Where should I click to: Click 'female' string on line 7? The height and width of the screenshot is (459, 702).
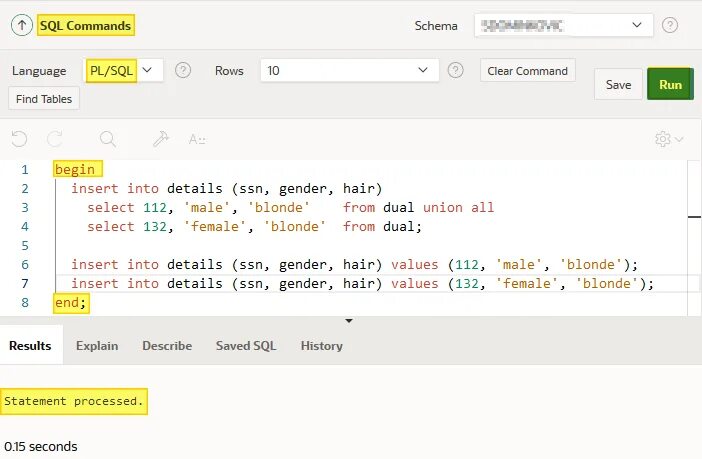tap(526, 283)
